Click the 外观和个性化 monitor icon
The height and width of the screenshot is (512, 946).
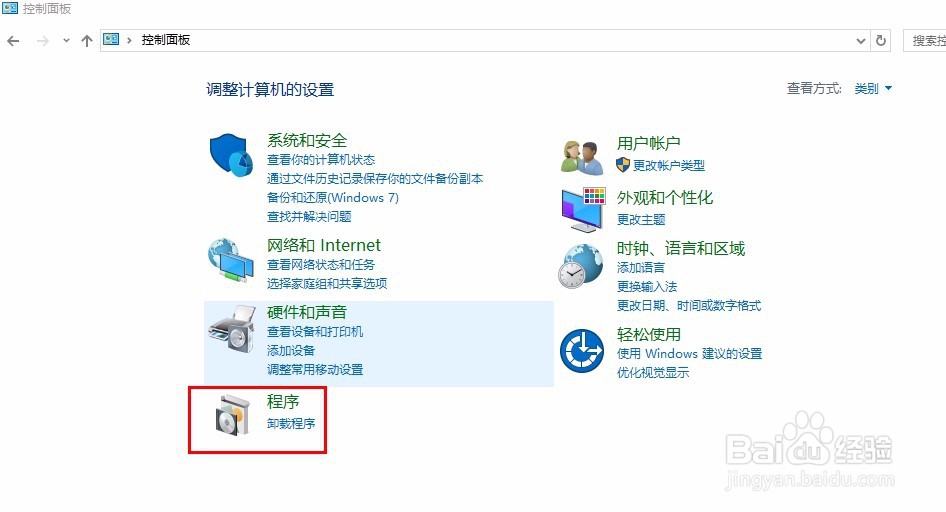(x=583, y=209)
